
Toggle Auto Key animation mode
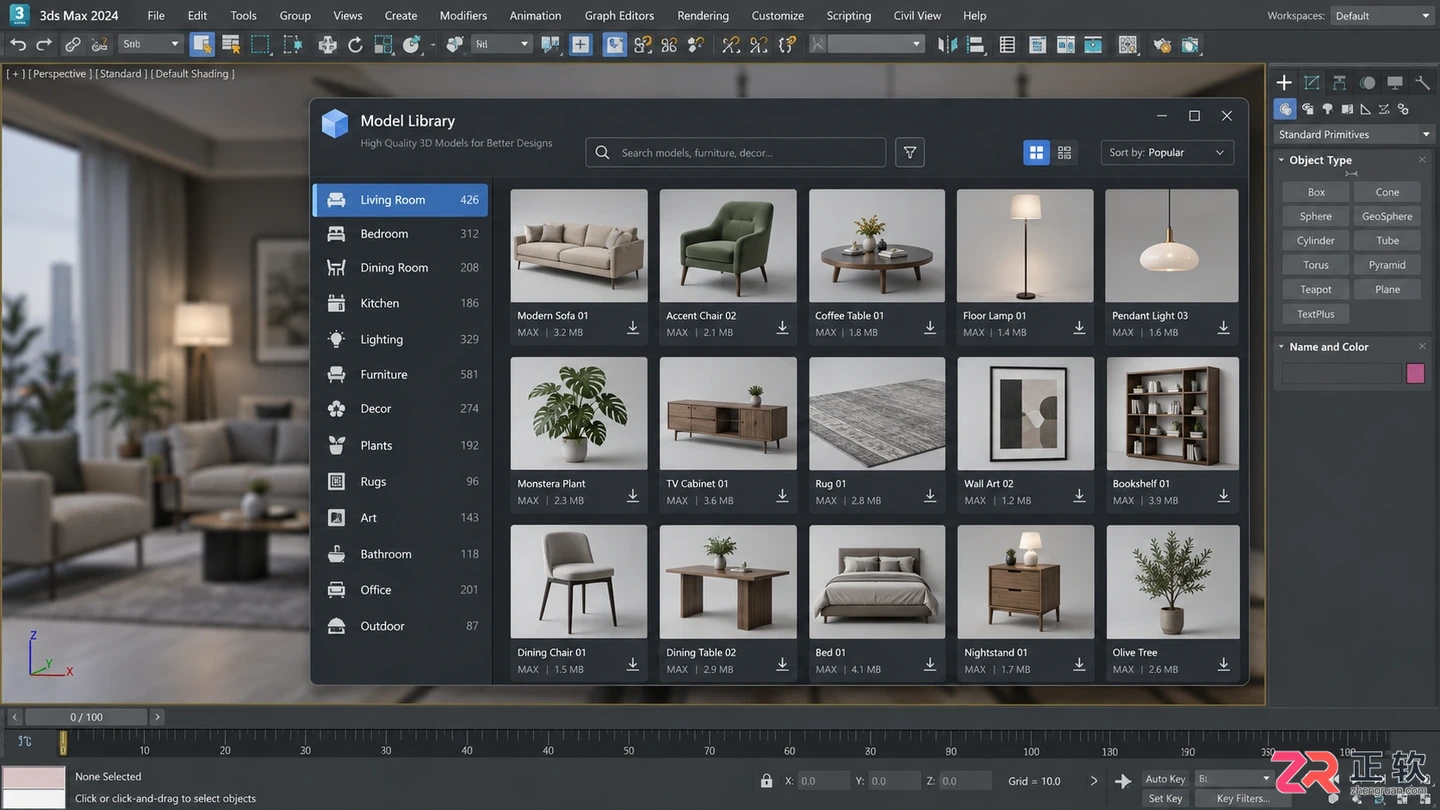(1165, 779)
